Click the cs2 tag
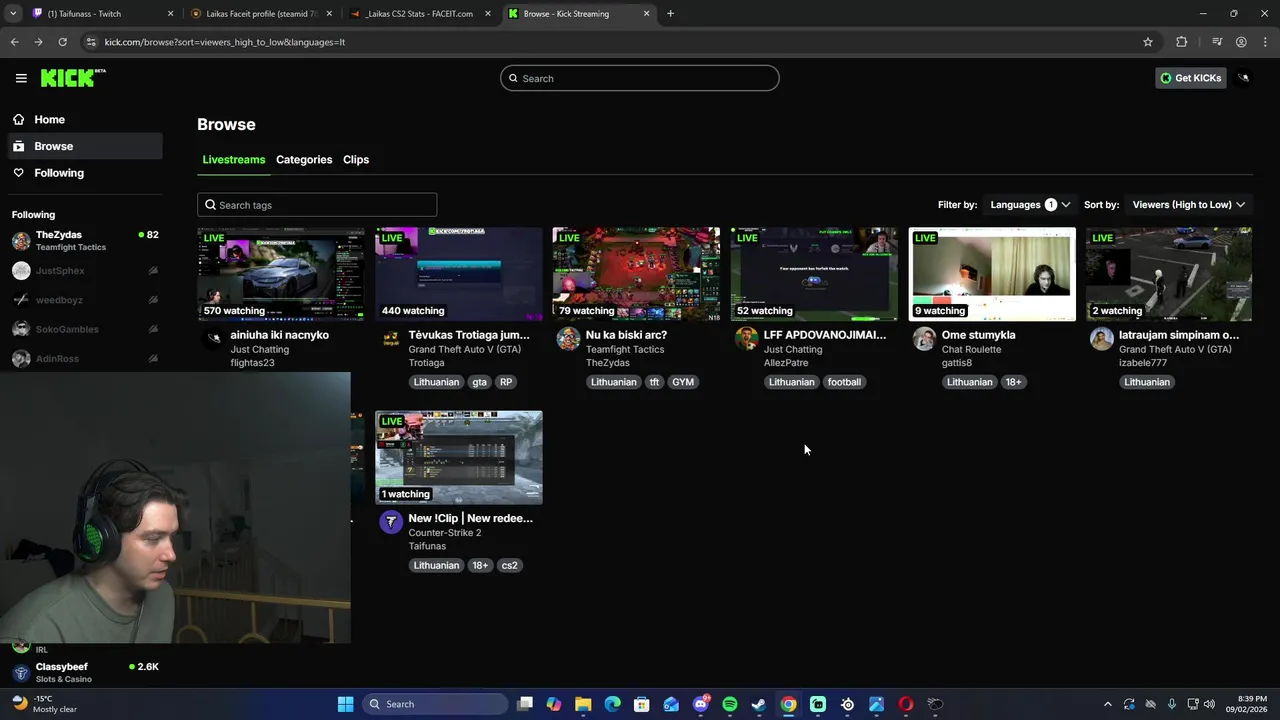The height and width of the screenshot is (720, 1280). point(510,565)
